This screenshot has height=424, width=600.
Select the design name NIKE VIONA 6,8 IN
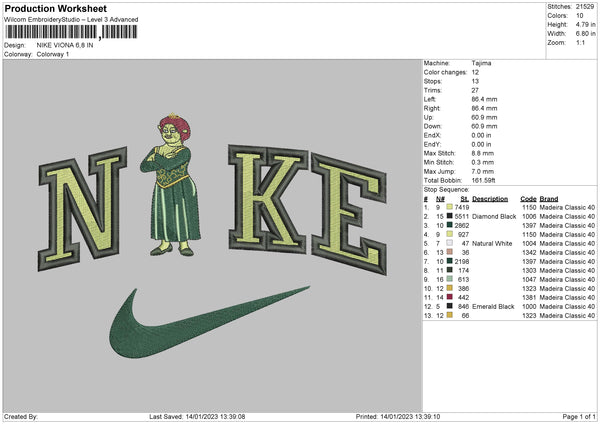(65, 45)
